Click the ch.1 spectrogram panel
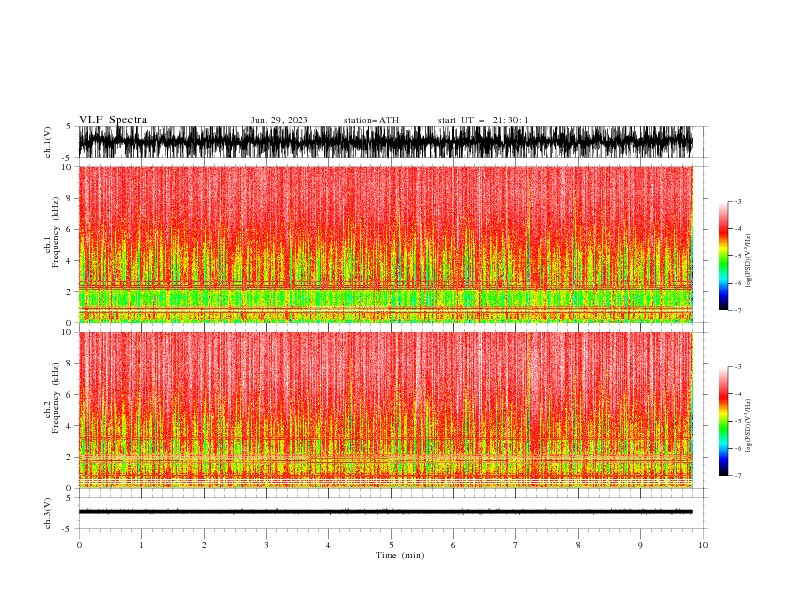This screenshot has width=792, height=612. [x=385, y=244]
